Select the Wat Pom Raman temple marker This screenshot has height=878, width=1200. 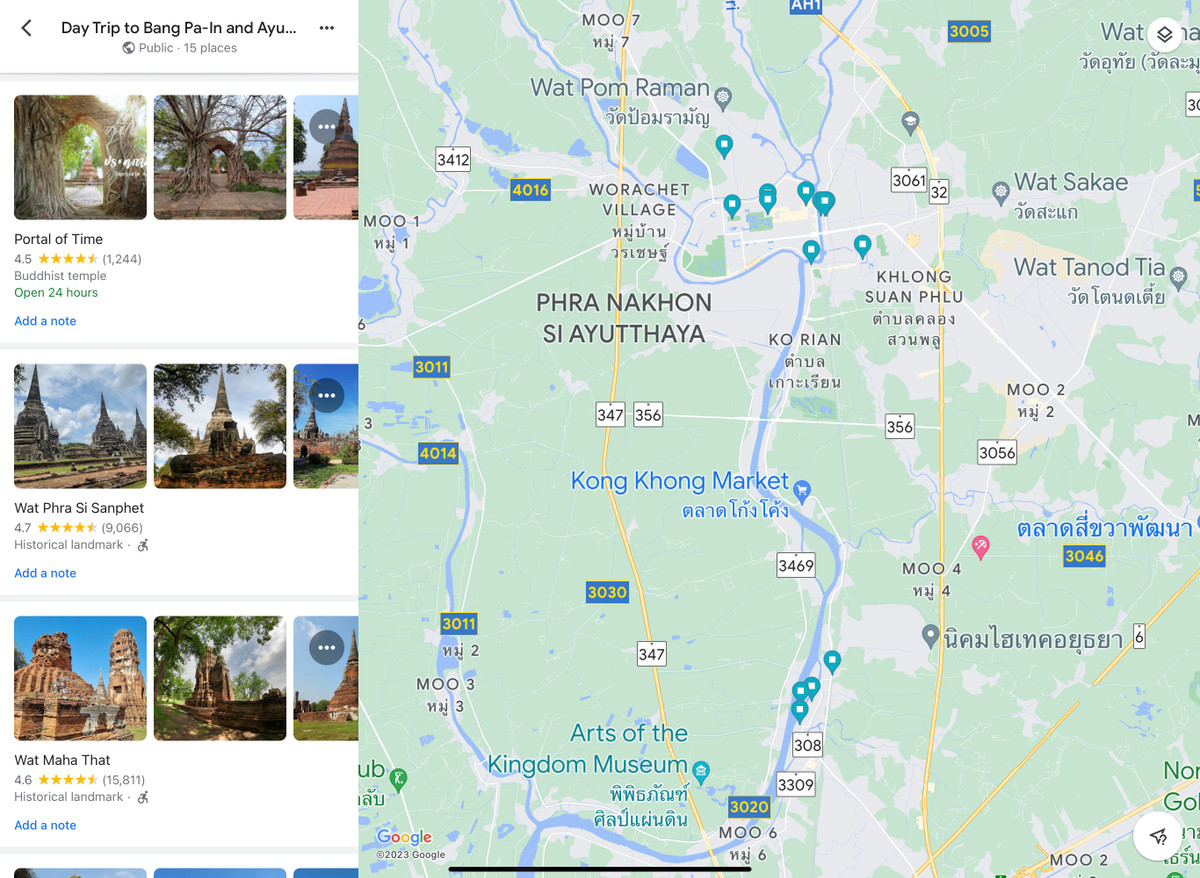point(724,97)
